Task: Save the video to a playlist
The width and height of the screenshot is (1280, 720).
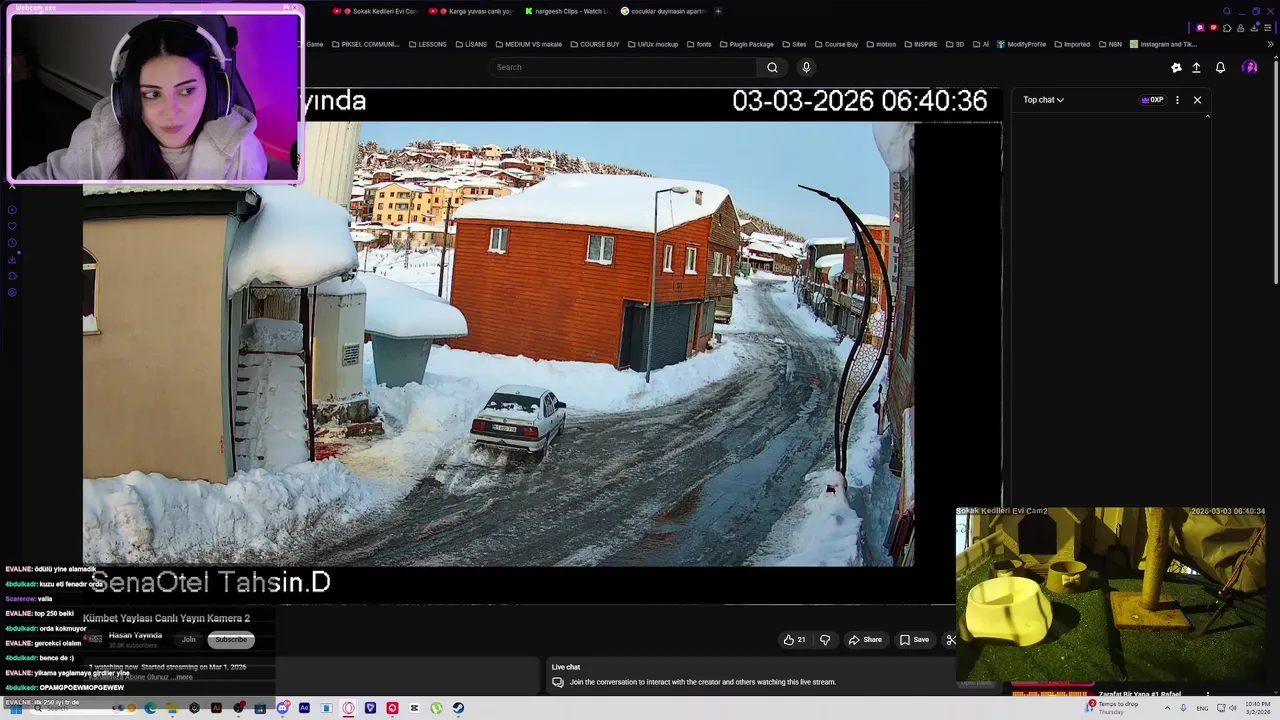Action: tap(914, 640)
